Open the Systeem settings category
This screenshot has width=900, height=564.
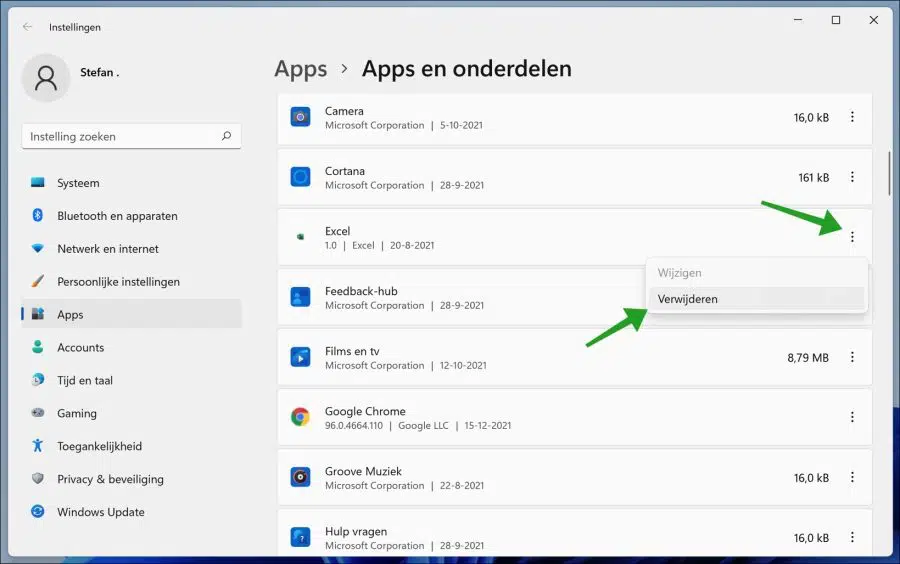coord(131,183)
